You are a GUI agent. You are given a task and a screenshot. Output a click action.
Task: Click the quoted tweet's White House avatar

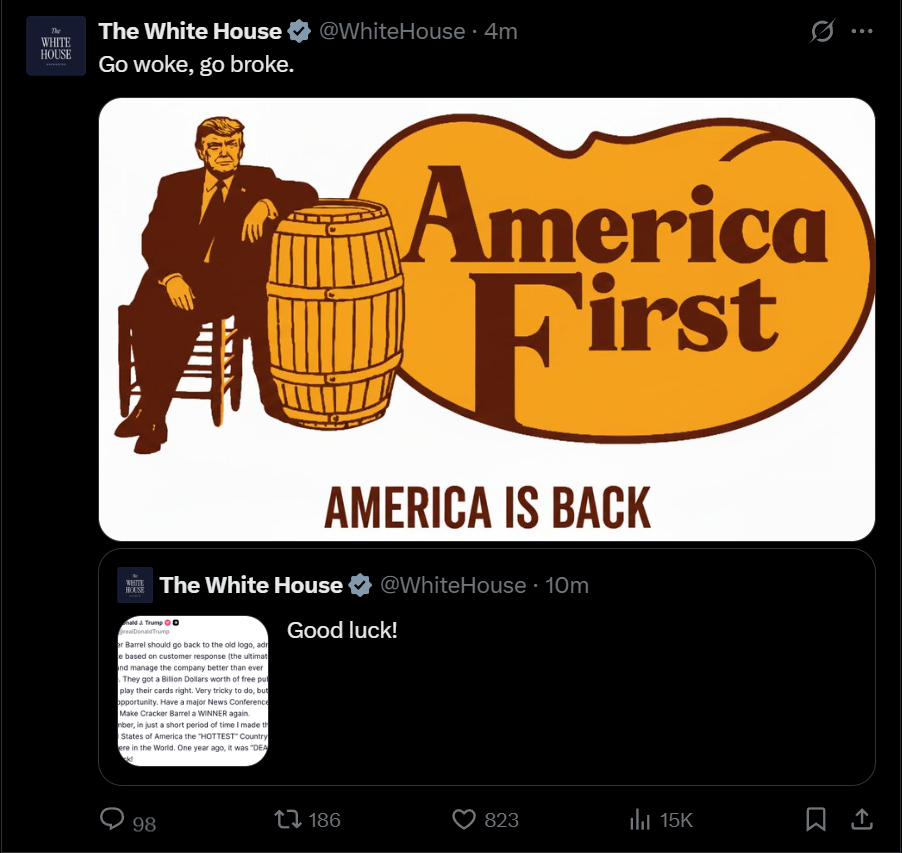(135, 585)
